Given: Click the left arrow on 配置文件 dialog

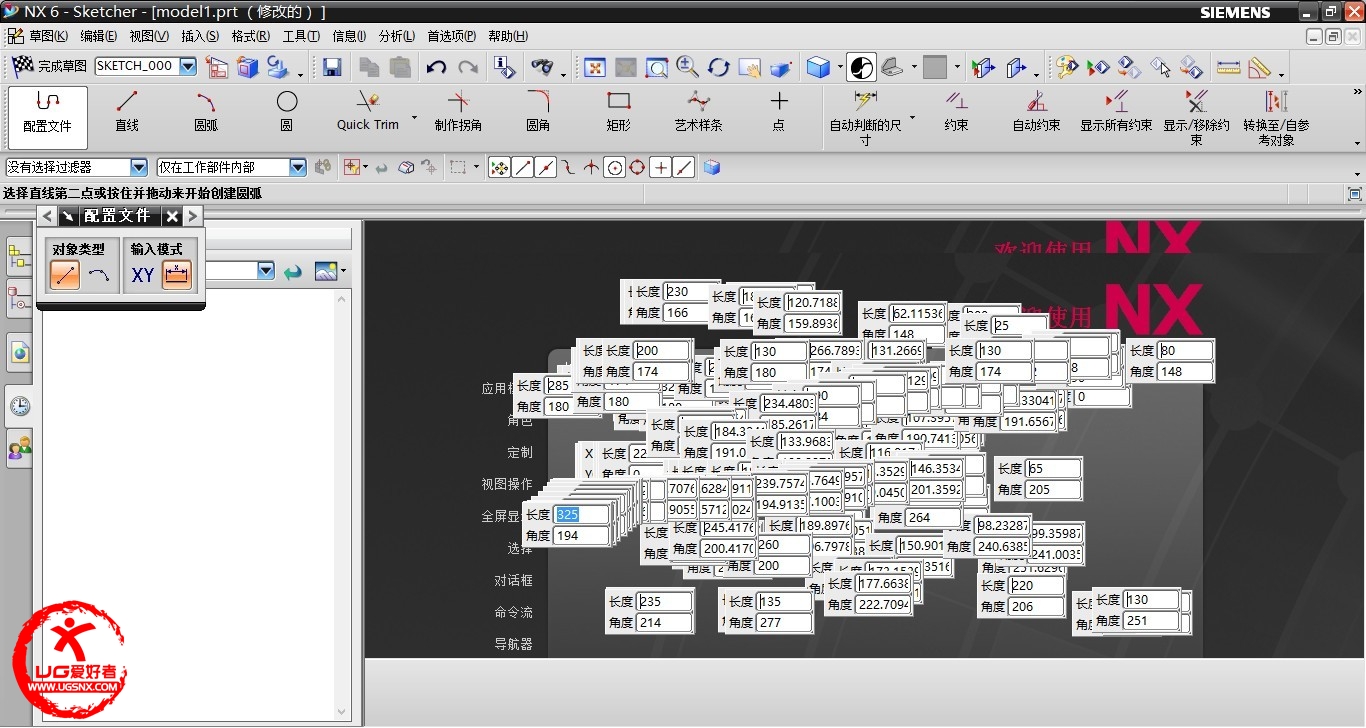Looking at the screenshot, I should [x=47, y=216].
